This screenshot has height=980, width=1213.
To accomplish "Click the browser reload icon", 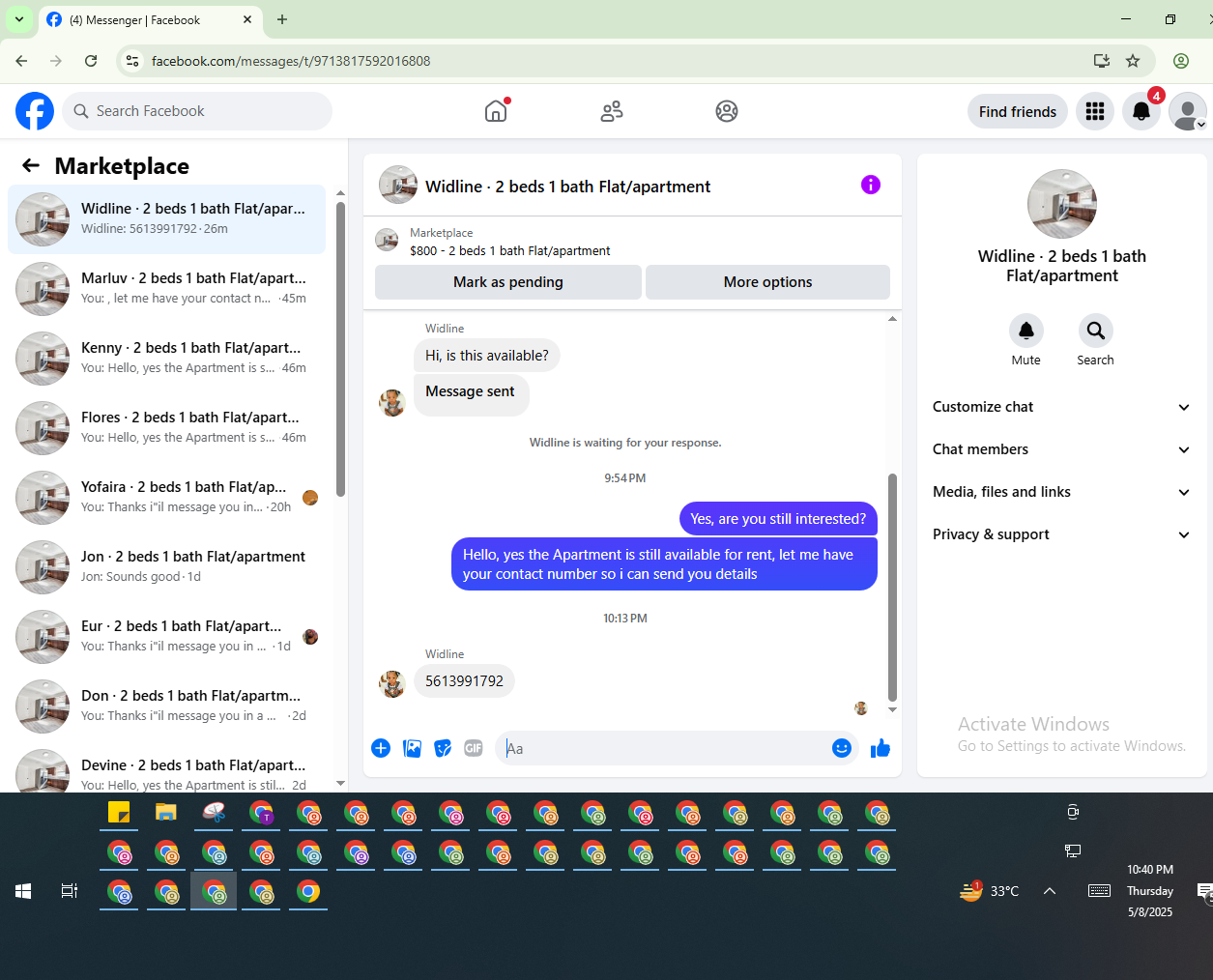I will (x=91, y=61).
